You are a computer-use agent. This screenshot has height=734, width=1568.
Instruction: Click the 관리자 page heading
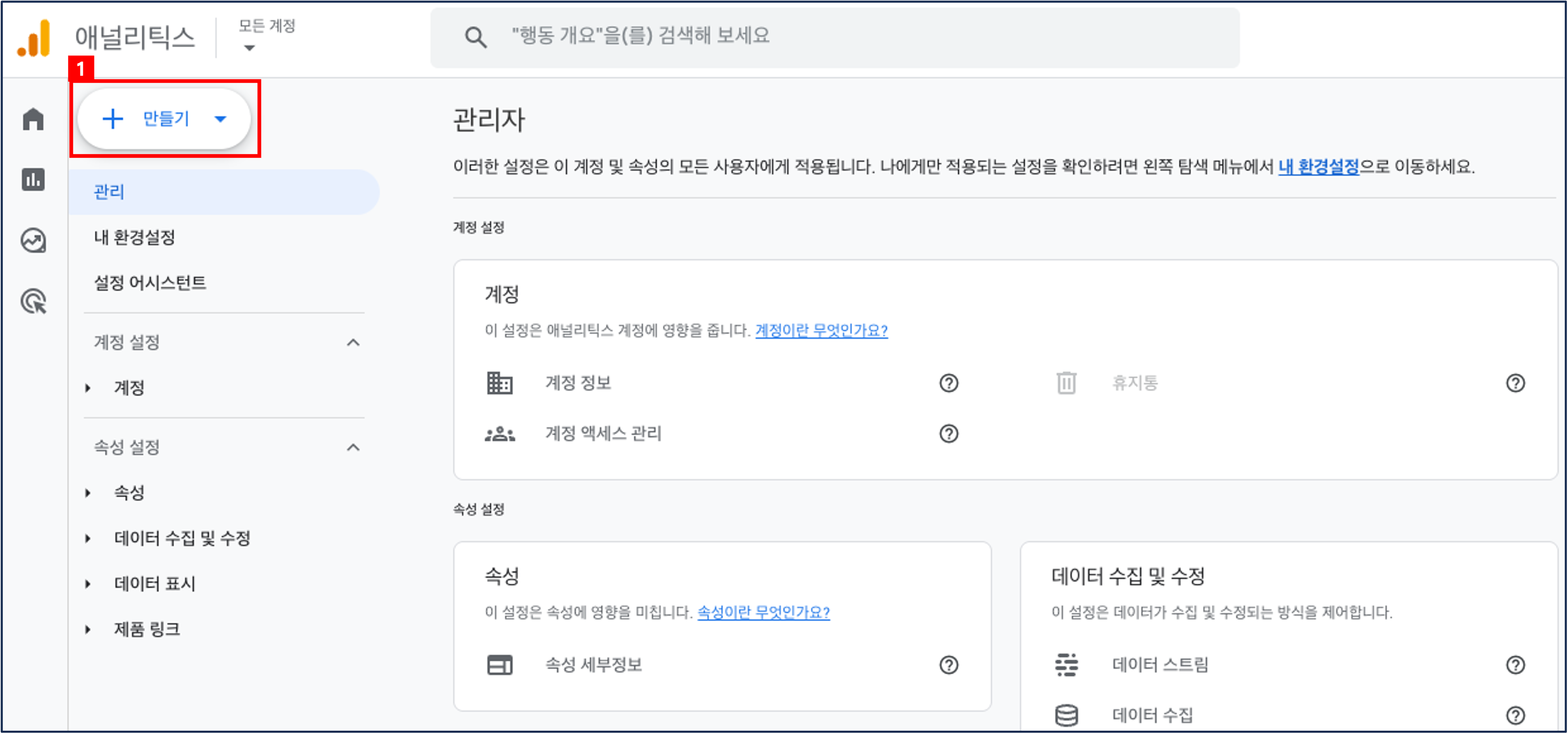click(489, 120)
